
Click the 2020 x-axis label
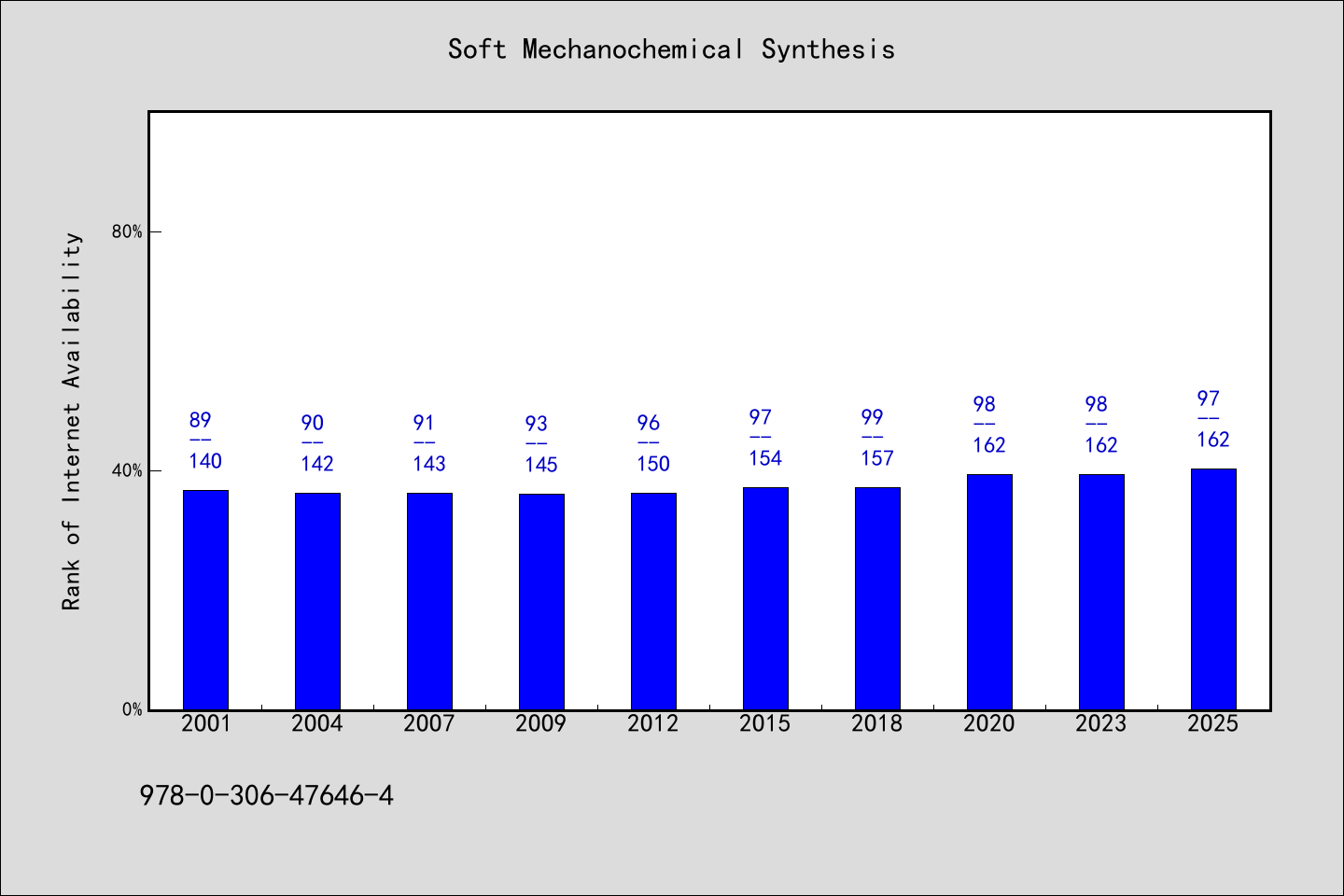pos(989,723)
